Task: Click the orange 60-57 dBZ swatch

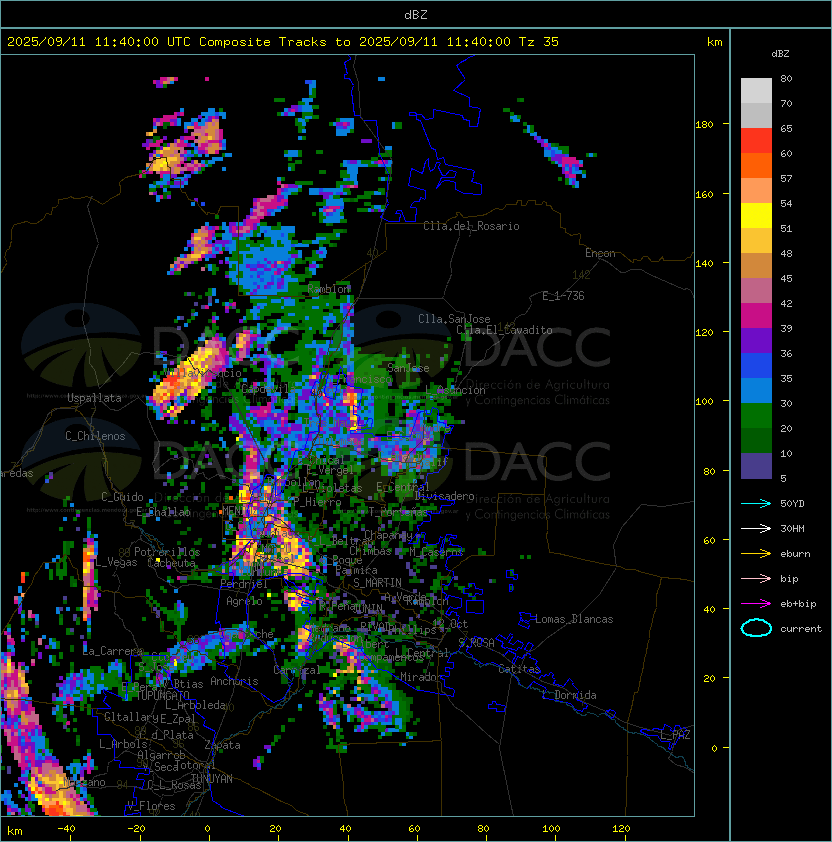Action: (756, 165)
